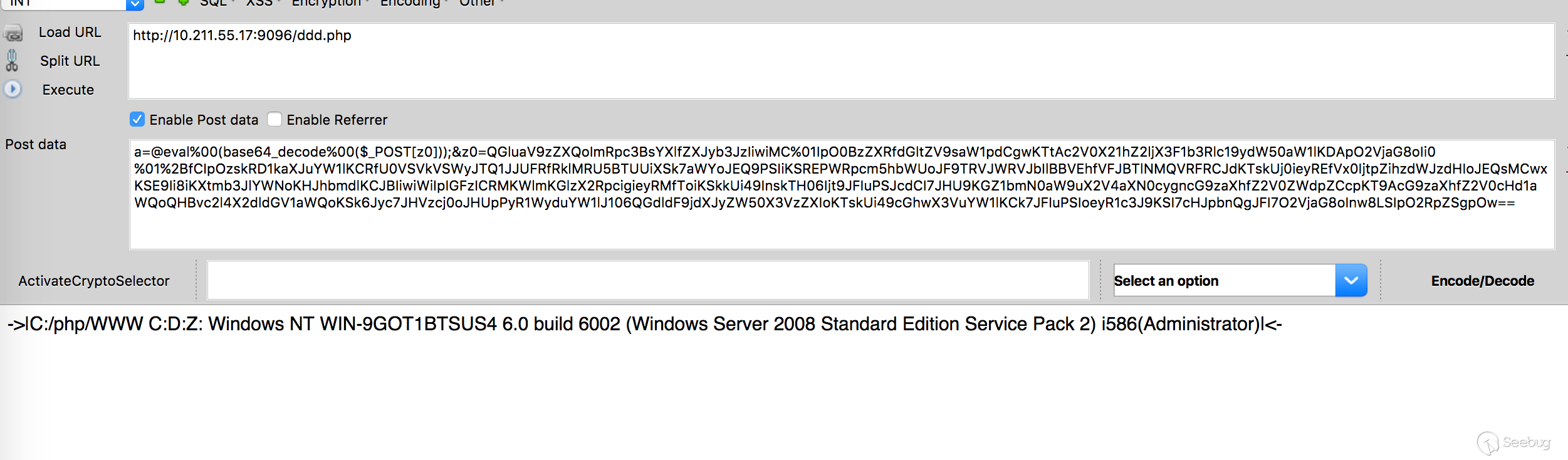Click the scissors icon beside Split URL
The image size is (1568, 460).
12,61
